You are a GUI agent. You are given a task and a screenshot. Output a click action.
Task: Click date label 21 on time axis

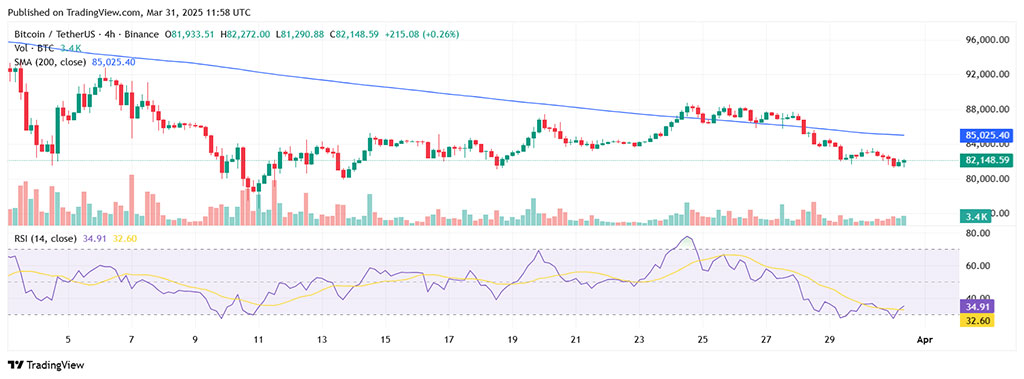(575, 340)
